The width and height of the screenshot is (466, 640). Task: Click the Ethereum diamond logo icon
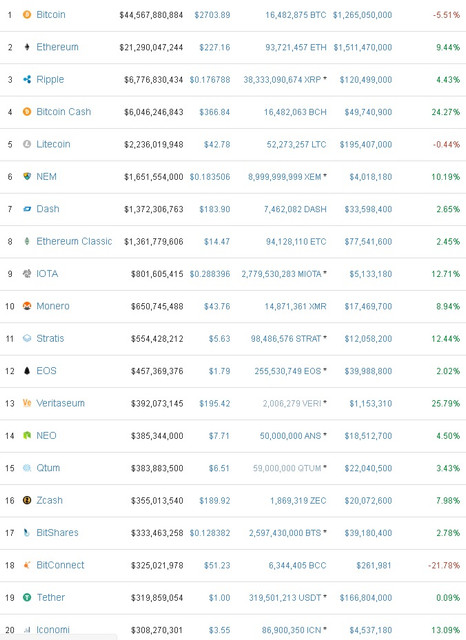tap(27, 47)
